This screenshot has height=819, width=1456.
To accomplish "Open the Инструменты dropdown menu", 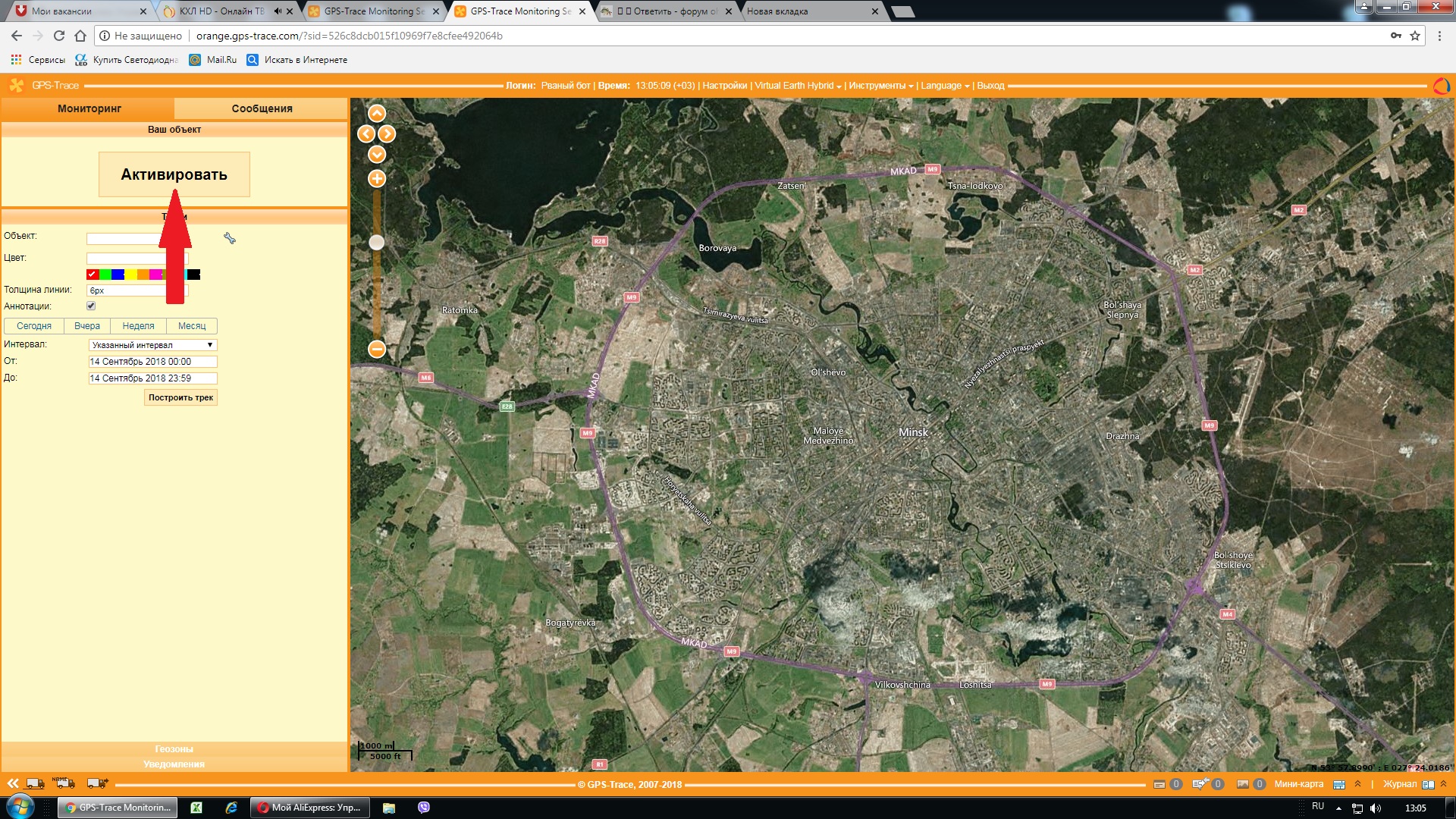I will click(880, 86).
